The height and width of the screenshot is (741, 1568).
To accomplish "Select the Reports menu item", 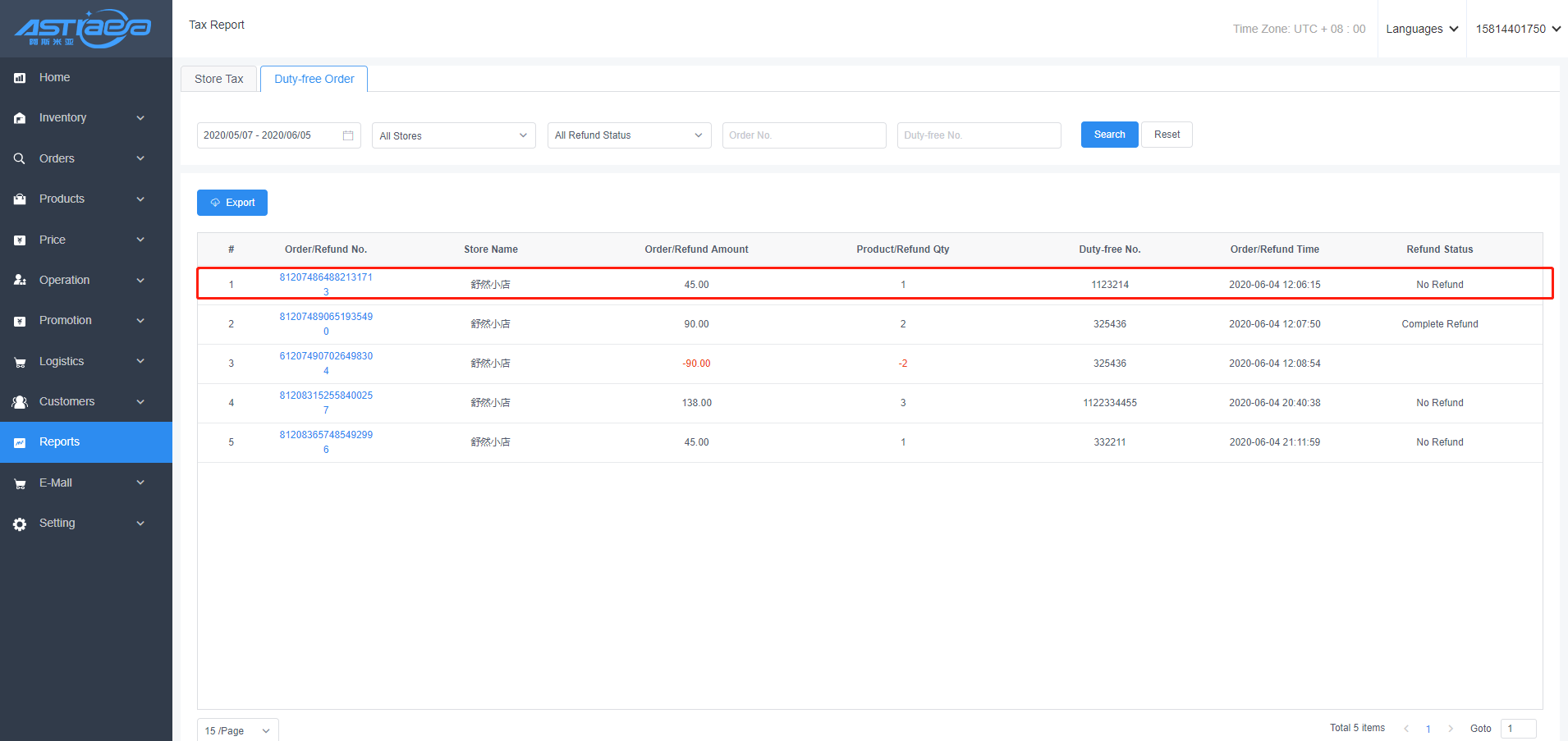I will coord(59,442).
